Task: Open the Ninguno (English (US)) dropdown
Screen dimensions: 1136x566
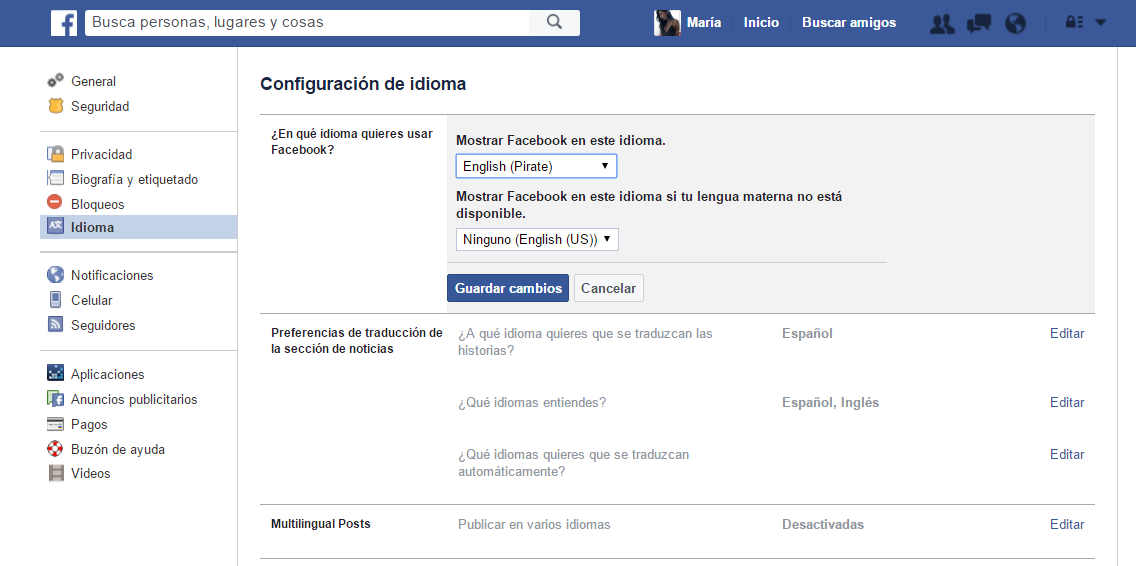Action: (537, 239)
